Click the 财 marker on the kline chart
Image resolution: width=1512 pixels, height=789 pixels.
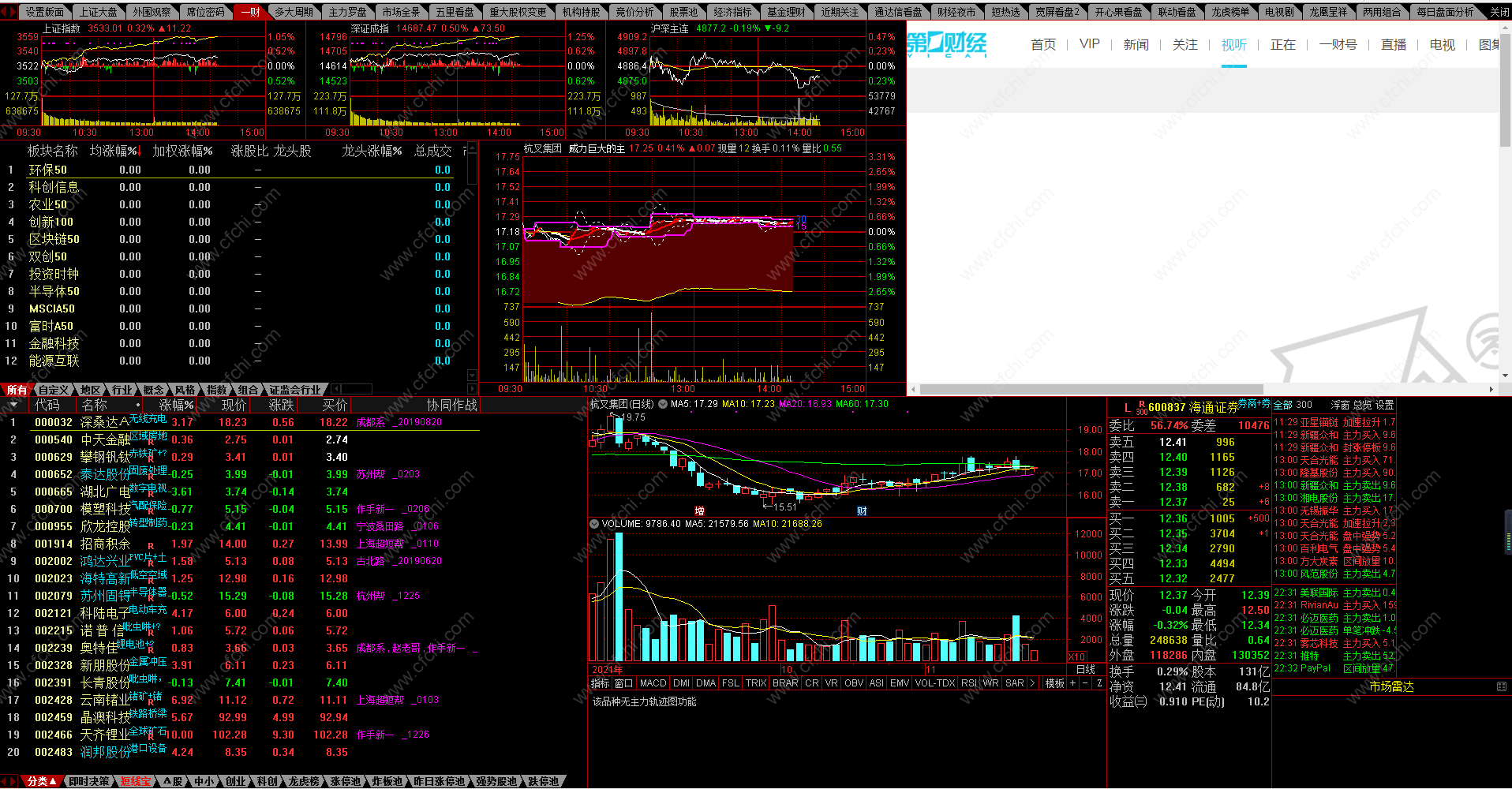pyautogui.click(x=862, y=510)
